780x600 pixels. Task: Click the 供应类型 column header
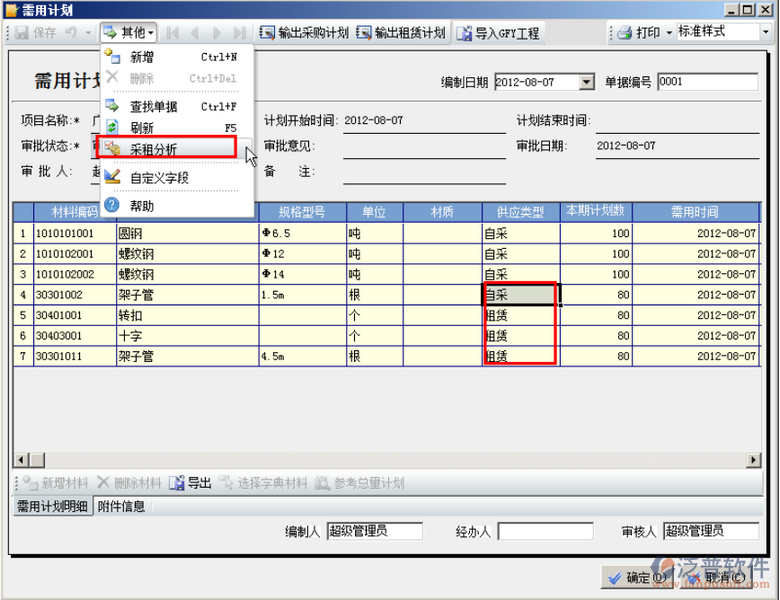pyautogui.click(x=521, y=212)
